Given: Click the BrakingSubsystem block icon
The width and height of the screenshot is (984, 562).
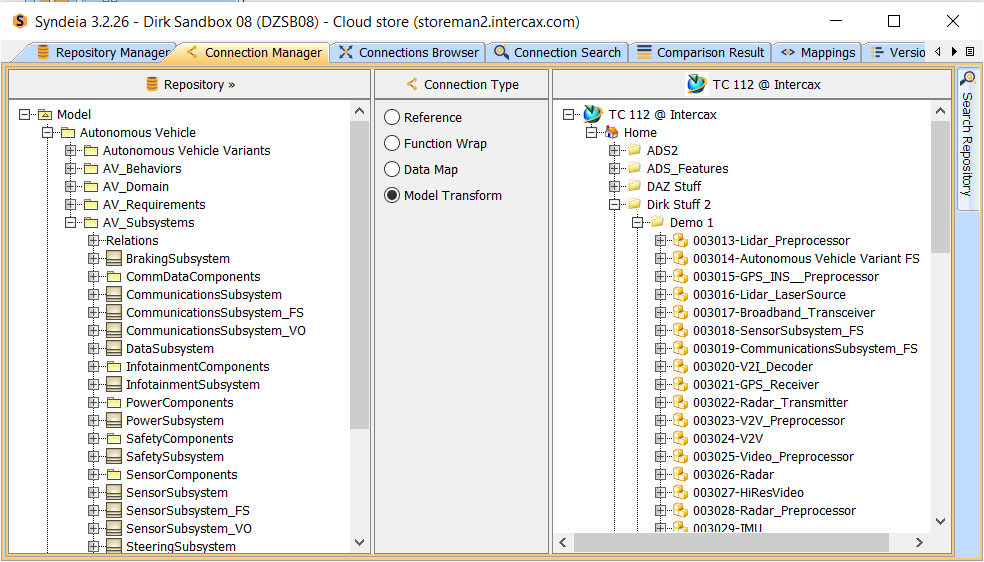Looking at the screenshot, I should pos(114,258).
